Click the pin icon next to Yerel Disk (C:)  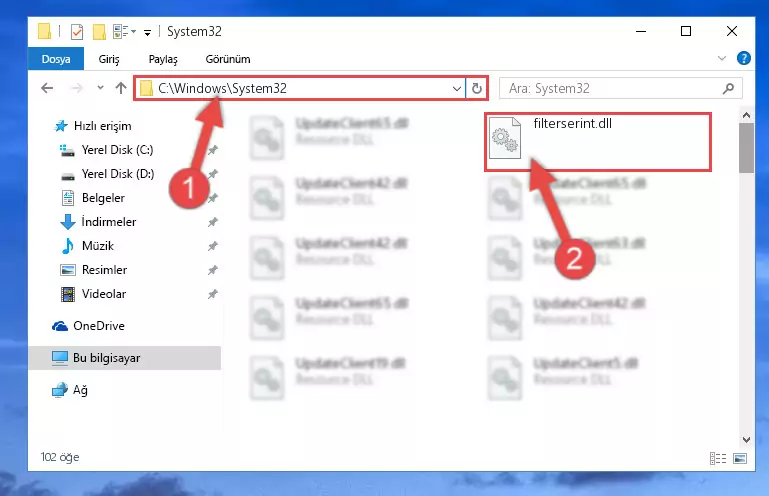coord(212,150)
